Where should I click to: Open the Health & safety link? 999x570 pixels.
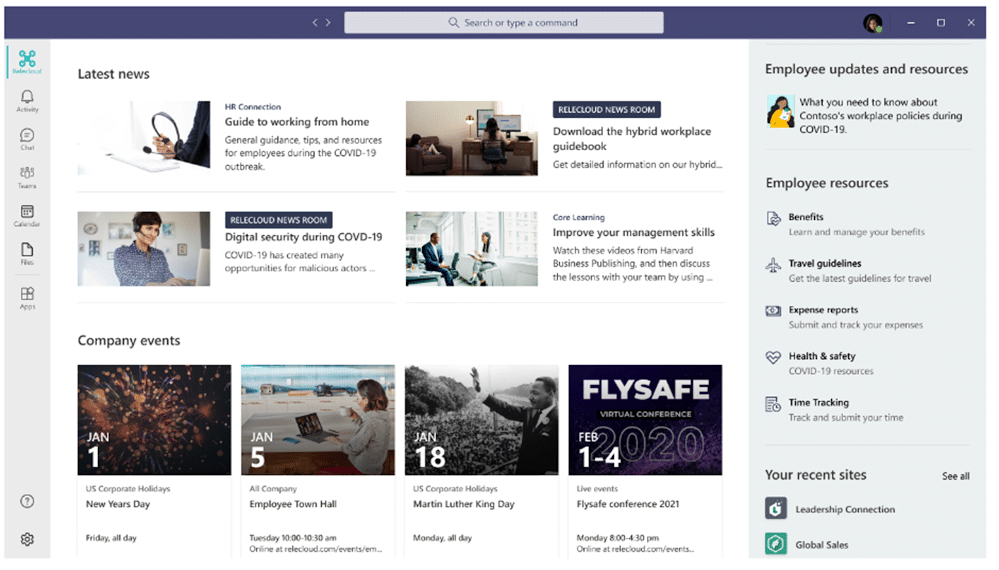(822, 356)
